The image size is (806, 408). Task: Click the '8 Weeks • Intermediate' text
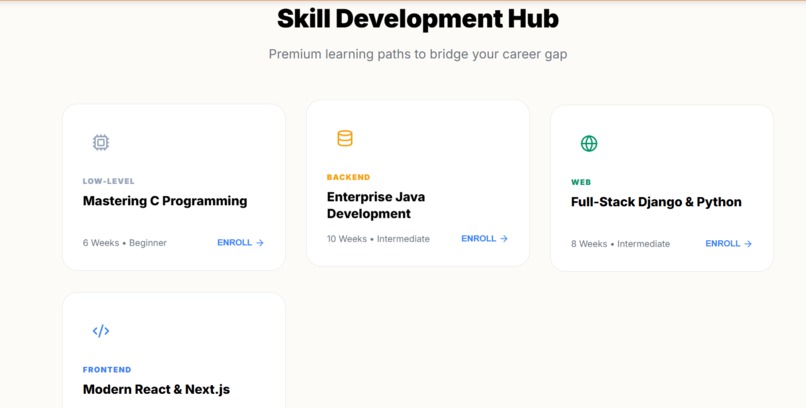coord(620,244)
